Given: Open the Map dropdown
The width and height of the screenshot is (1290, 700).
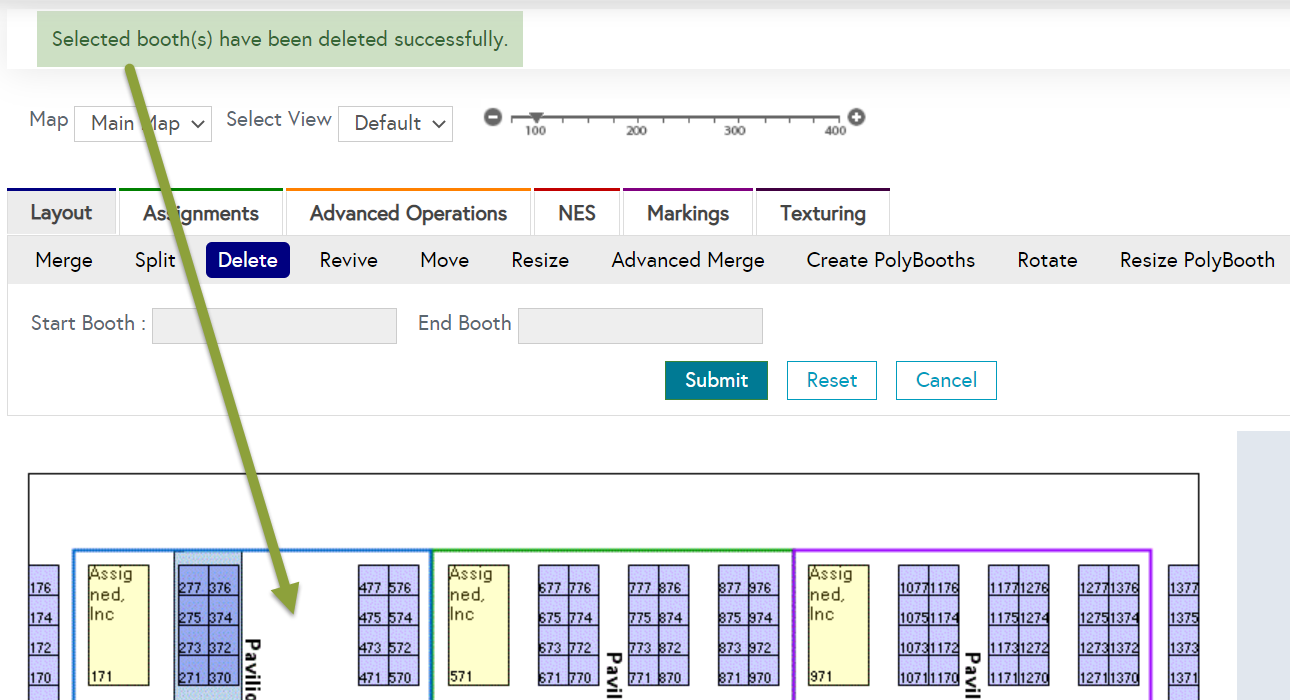Looking at the screenshot, I should 143,124.
